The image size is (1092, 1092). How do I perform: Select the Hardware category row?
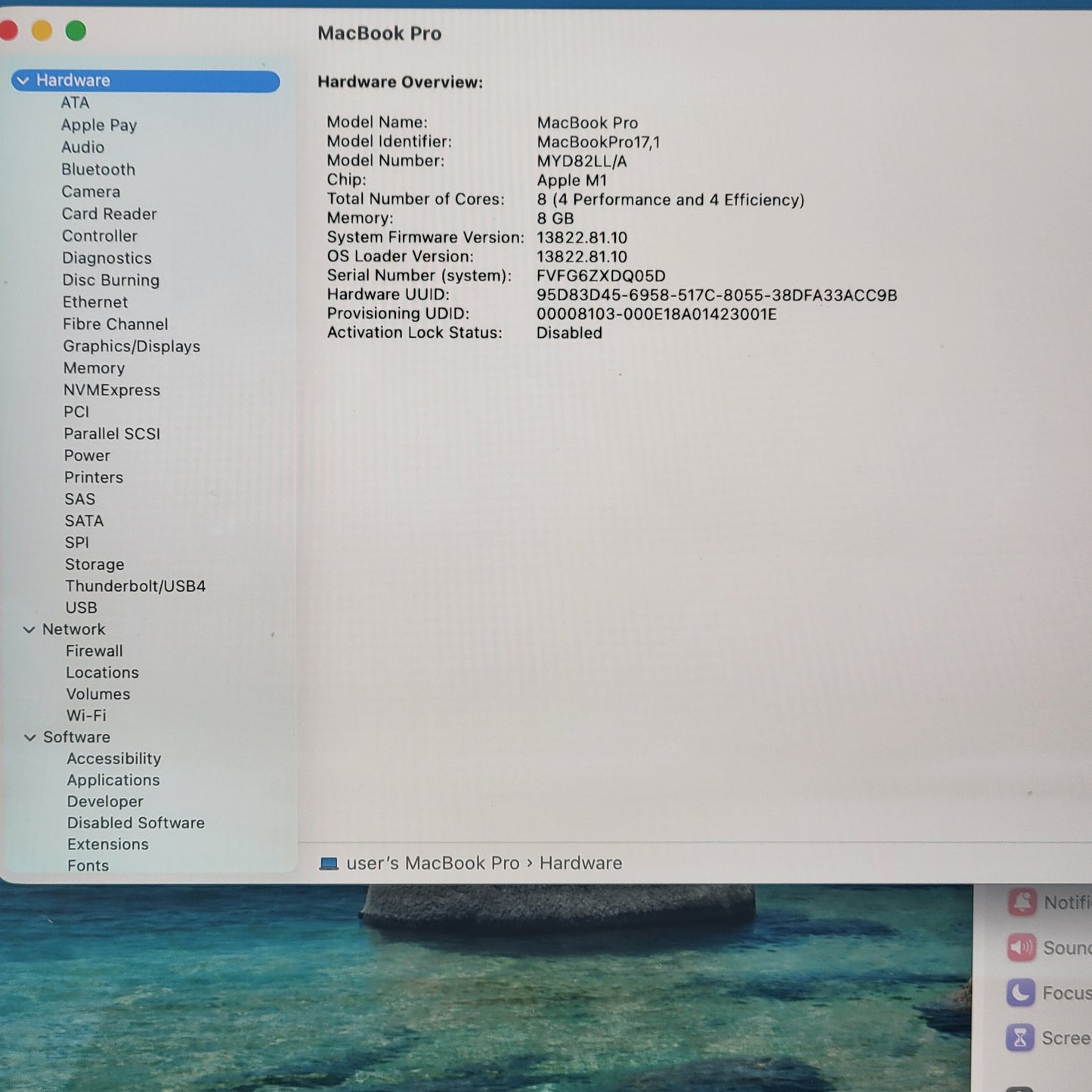click(146, 81)
